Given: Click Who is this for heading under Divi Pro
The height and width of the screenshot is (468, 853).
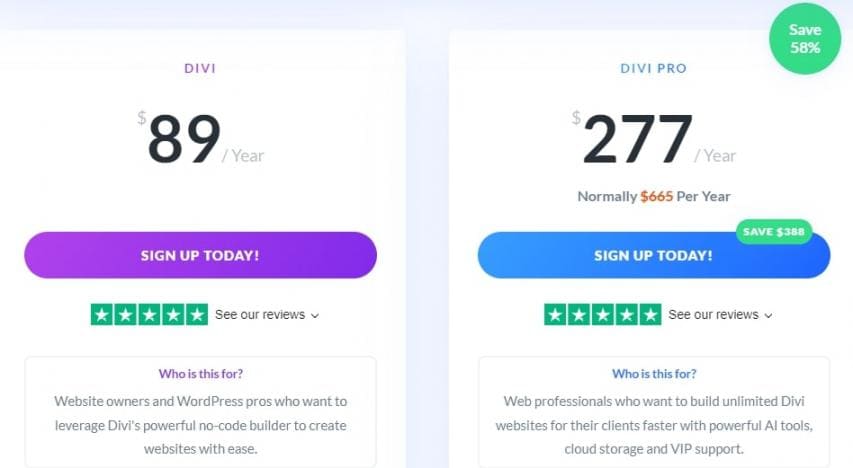Looking at the screenshot, I should (x=654, y=374).
